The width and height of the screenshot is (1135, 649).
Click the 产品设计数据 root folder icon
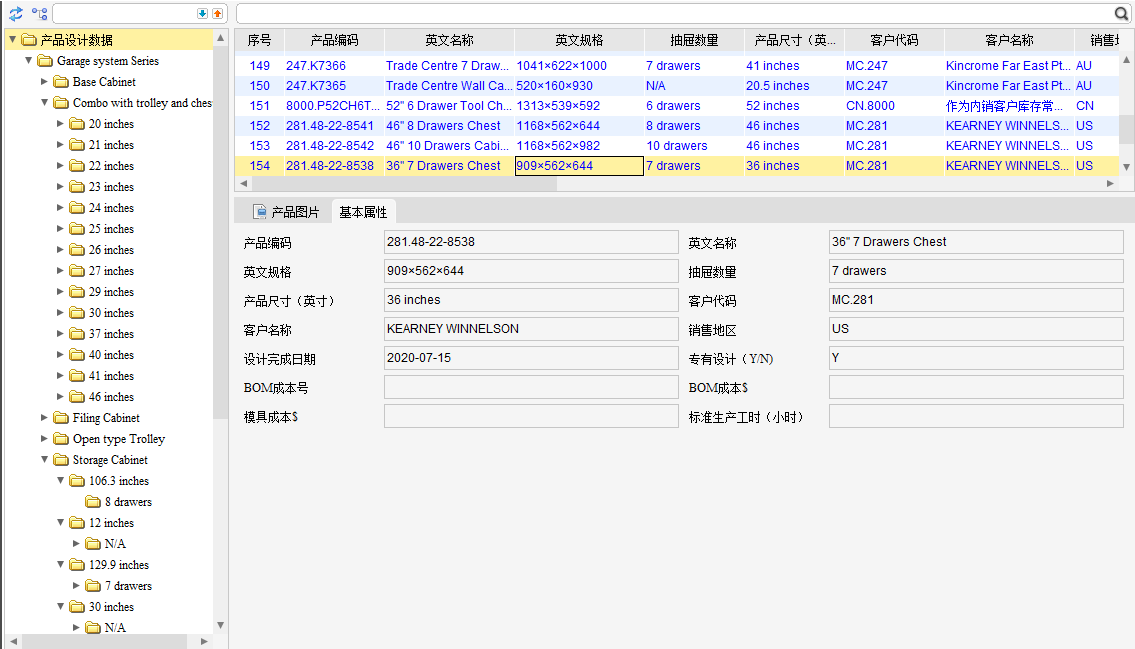(x=29, y=40)
